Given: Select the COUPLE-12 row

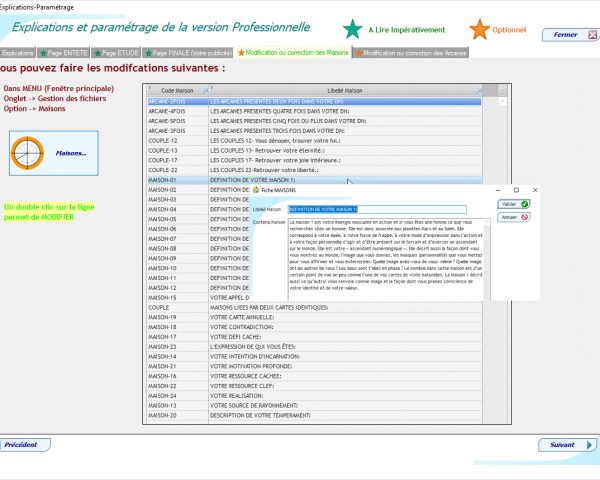Looking at the screenshot, I should tap(314, 140).
